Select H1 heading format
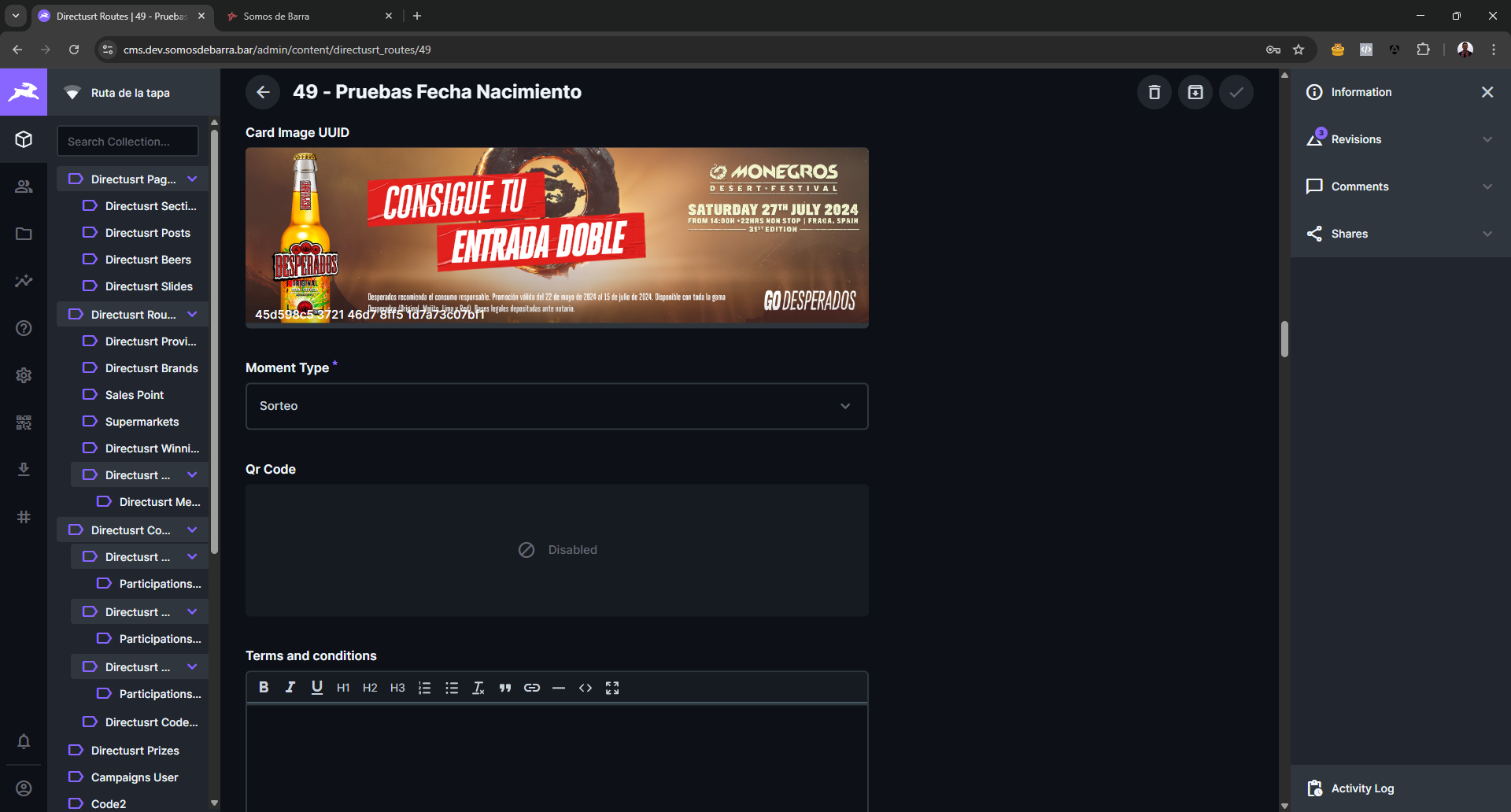Viewport: 1511px width, 812px height. tap(343, 688)
